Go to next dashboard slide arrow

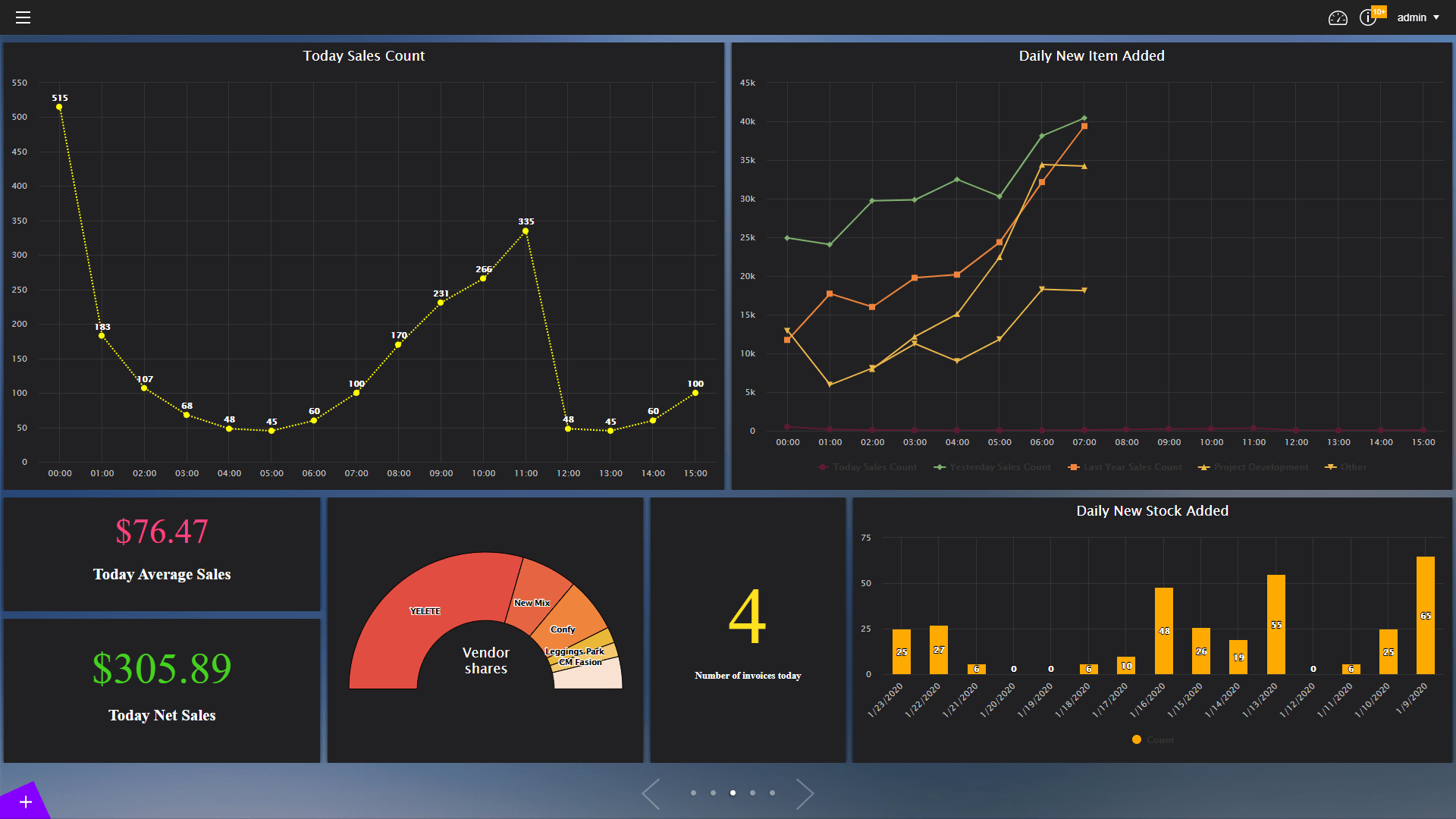[x=805, y=794]
